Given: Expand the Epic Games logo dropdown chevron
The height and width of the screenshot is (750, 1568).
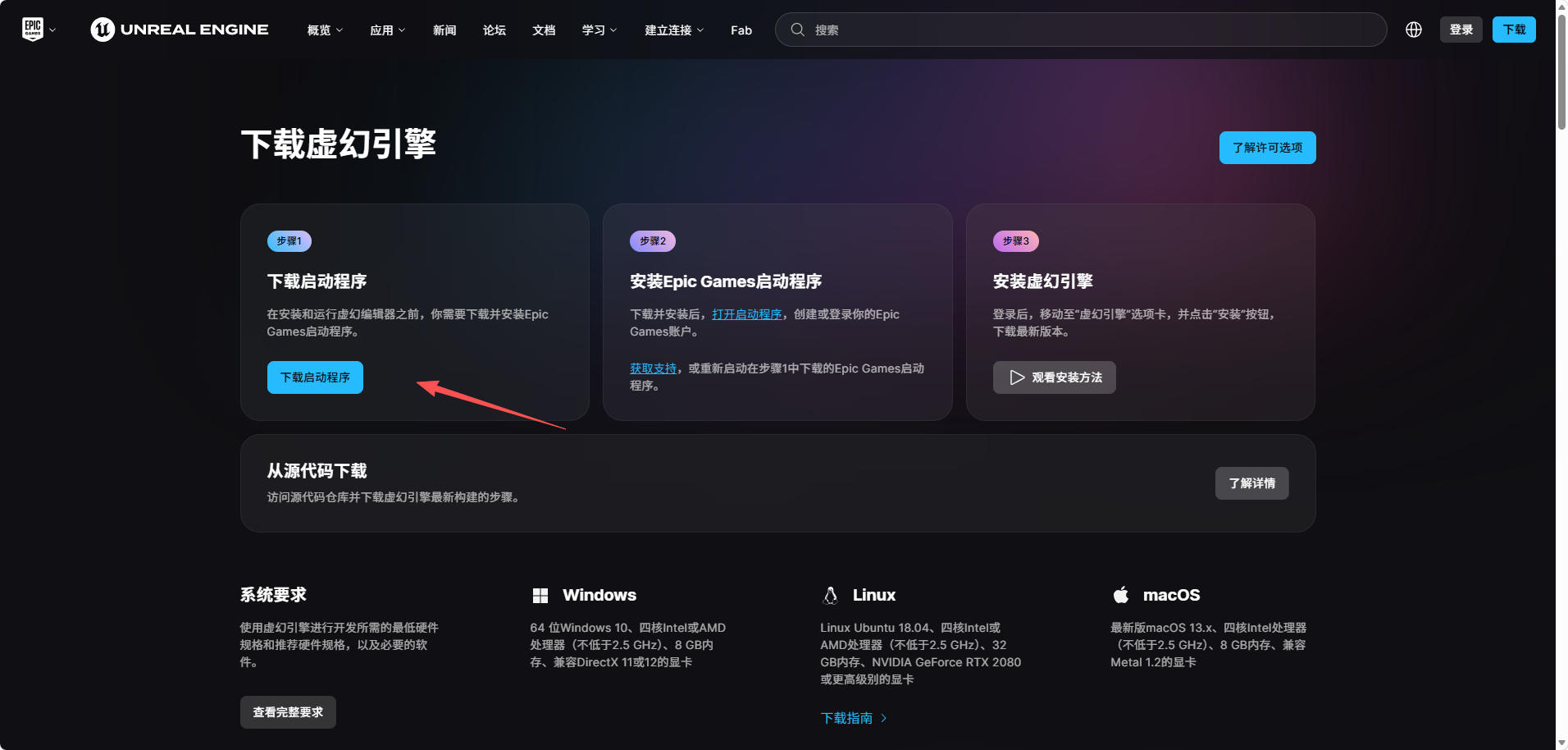Looking at the screenshot, I should pyautogui.click(x=52, y=30).
